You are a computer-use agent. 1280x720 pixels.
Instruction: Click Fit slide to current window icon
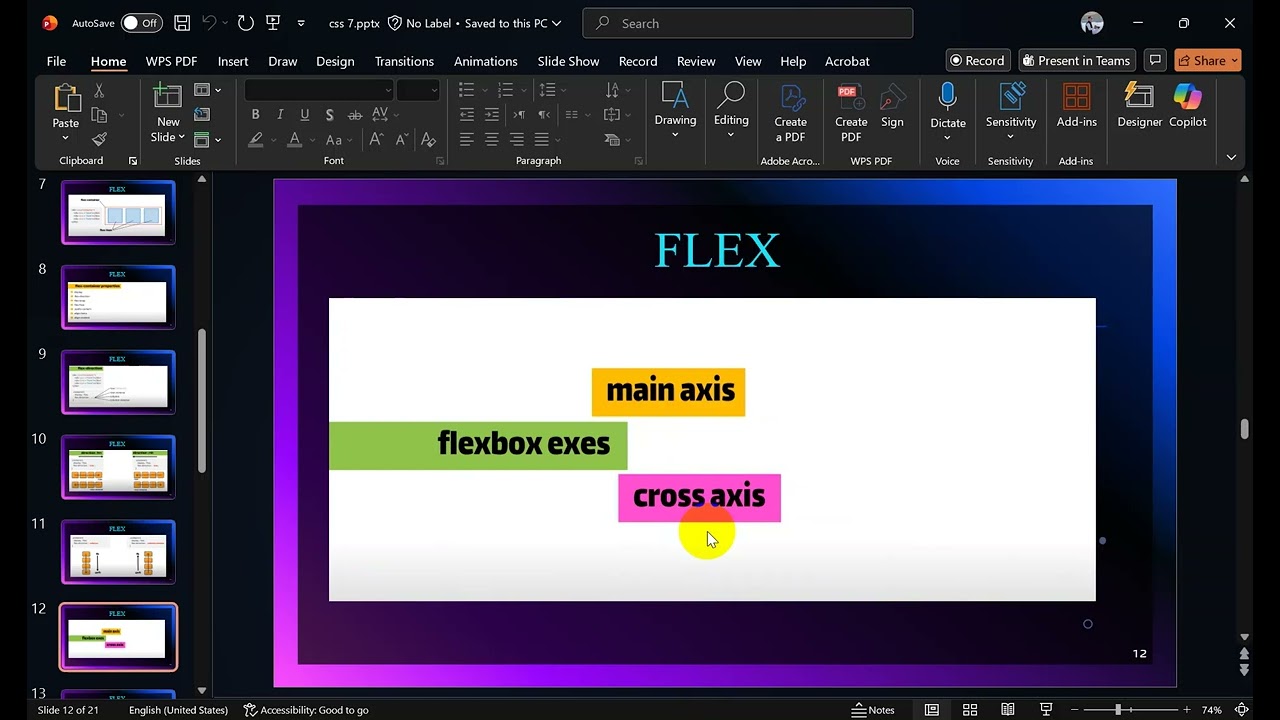[1244, 710]
